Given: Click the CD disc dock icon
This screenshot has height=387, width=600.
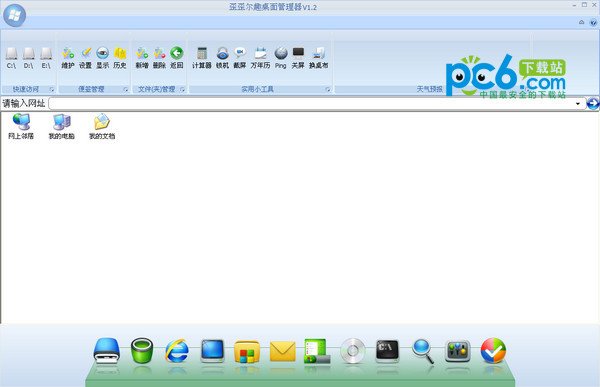Looking at the screenshot, I should (x=352, y=351).
